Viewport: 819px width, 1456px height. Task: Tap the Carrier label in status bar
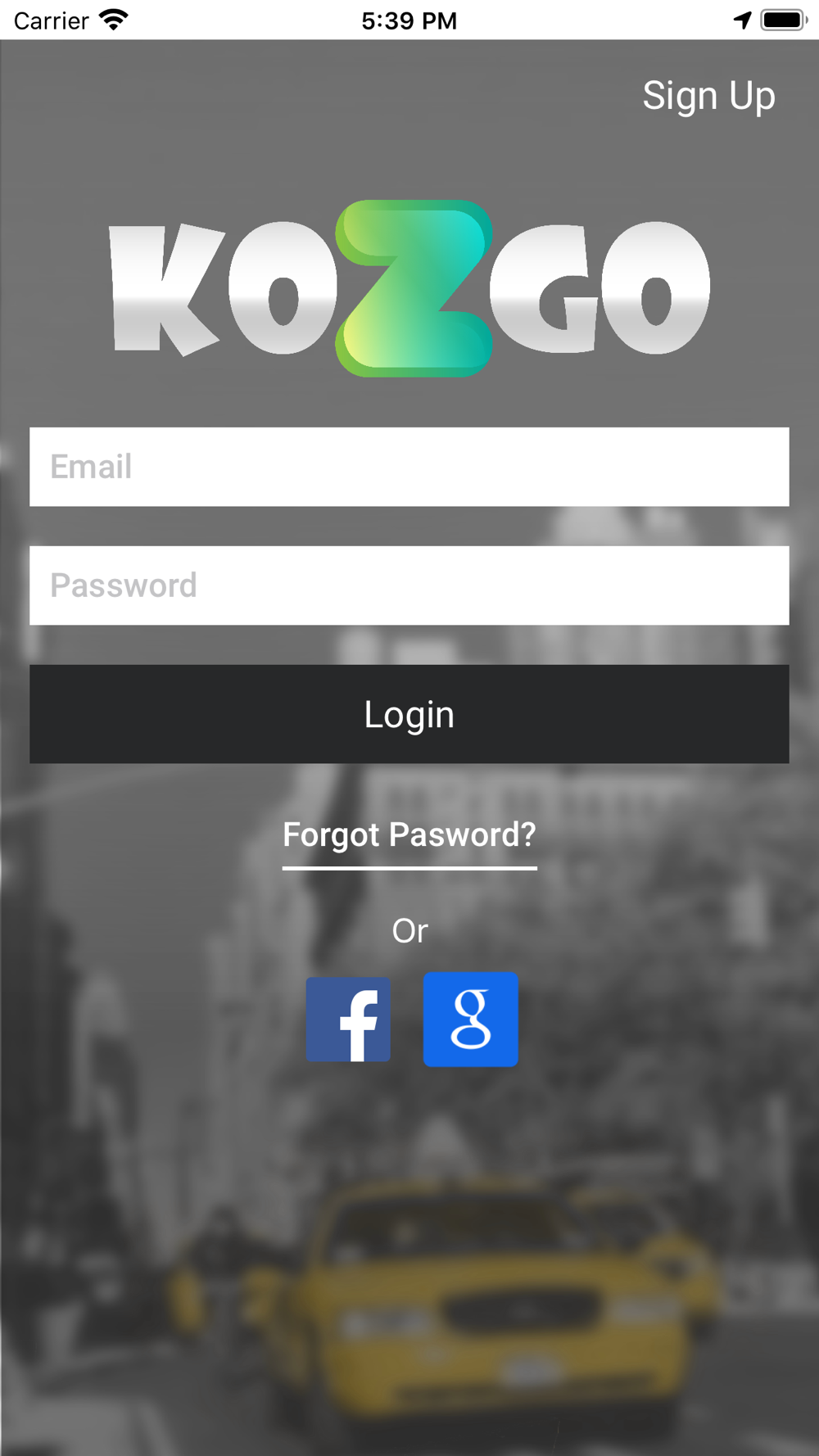51,20
